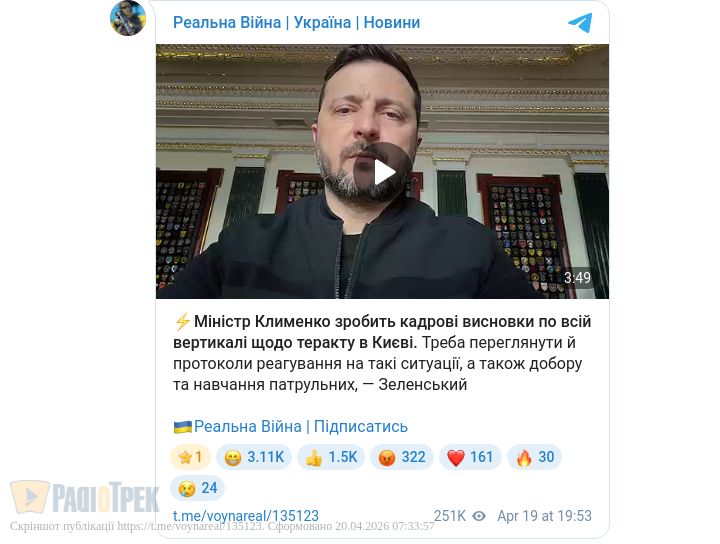Play the video of the address
720x544 pixels.
pyautogui.click(x=382, y=173)
